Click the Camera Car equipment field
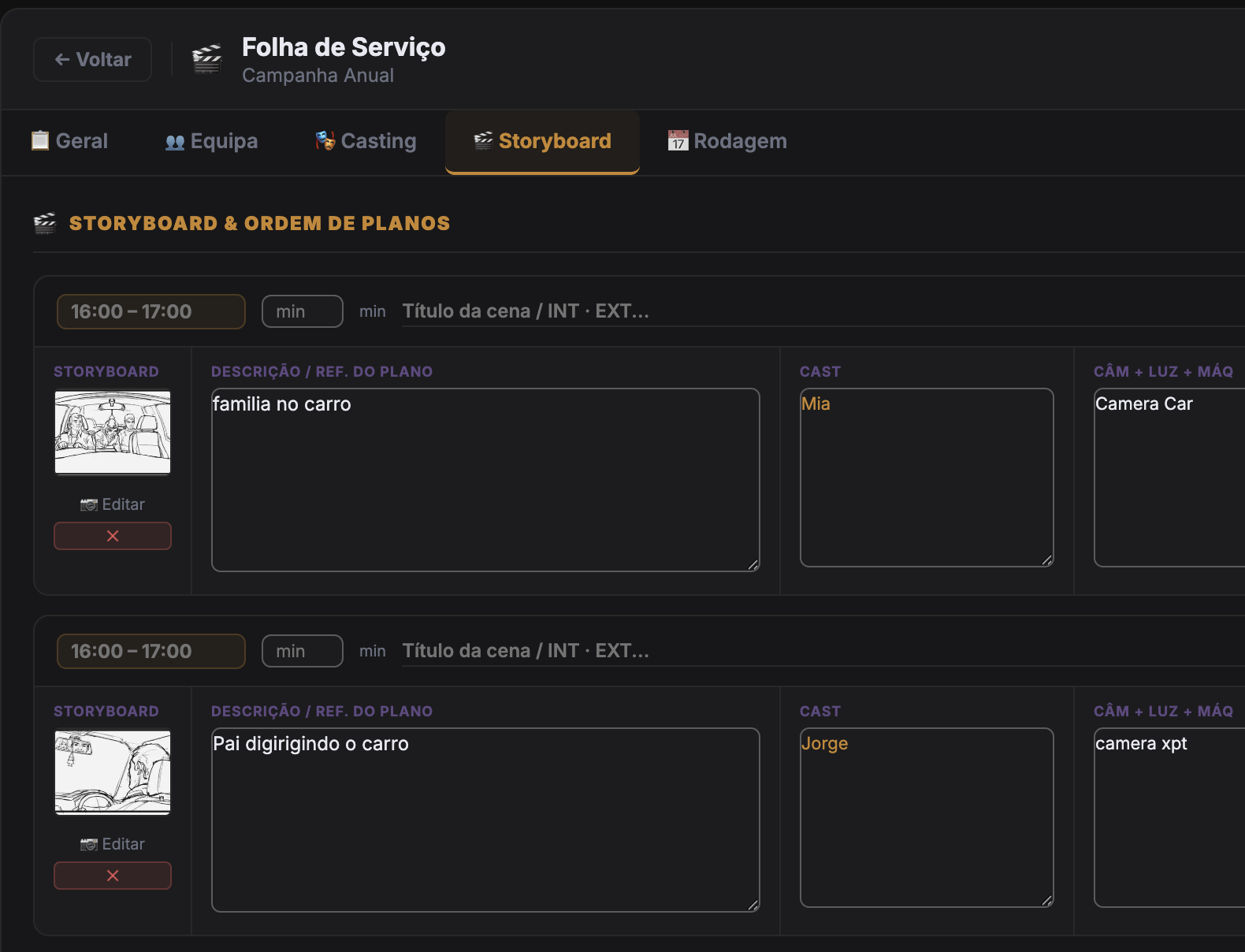This screenshot has height=952, width=1245. (x=1169, y=478)
